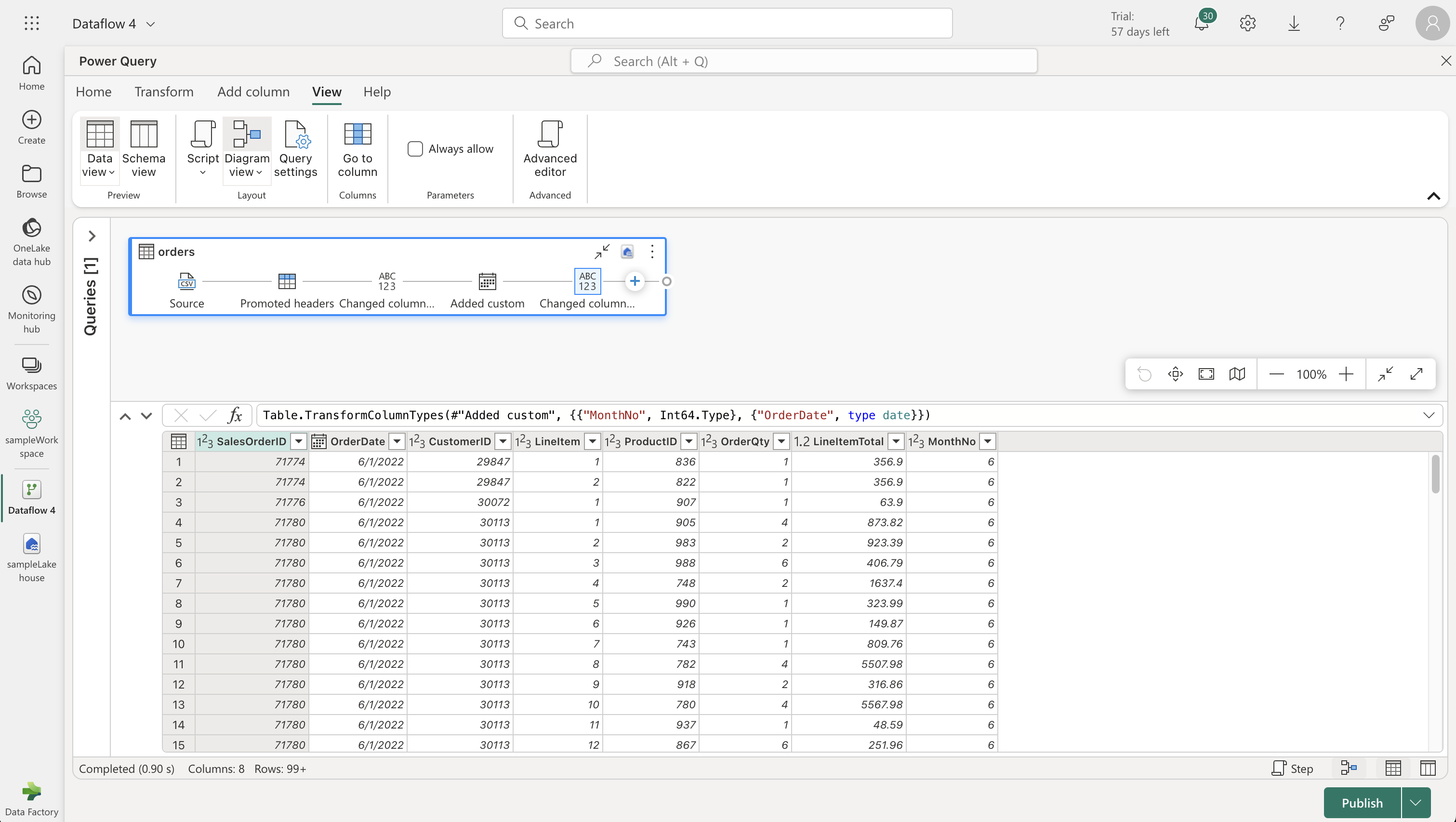Zoom in the diagram
The width and height of the screenshot is (1456, 822).
tap(1346, 374)
